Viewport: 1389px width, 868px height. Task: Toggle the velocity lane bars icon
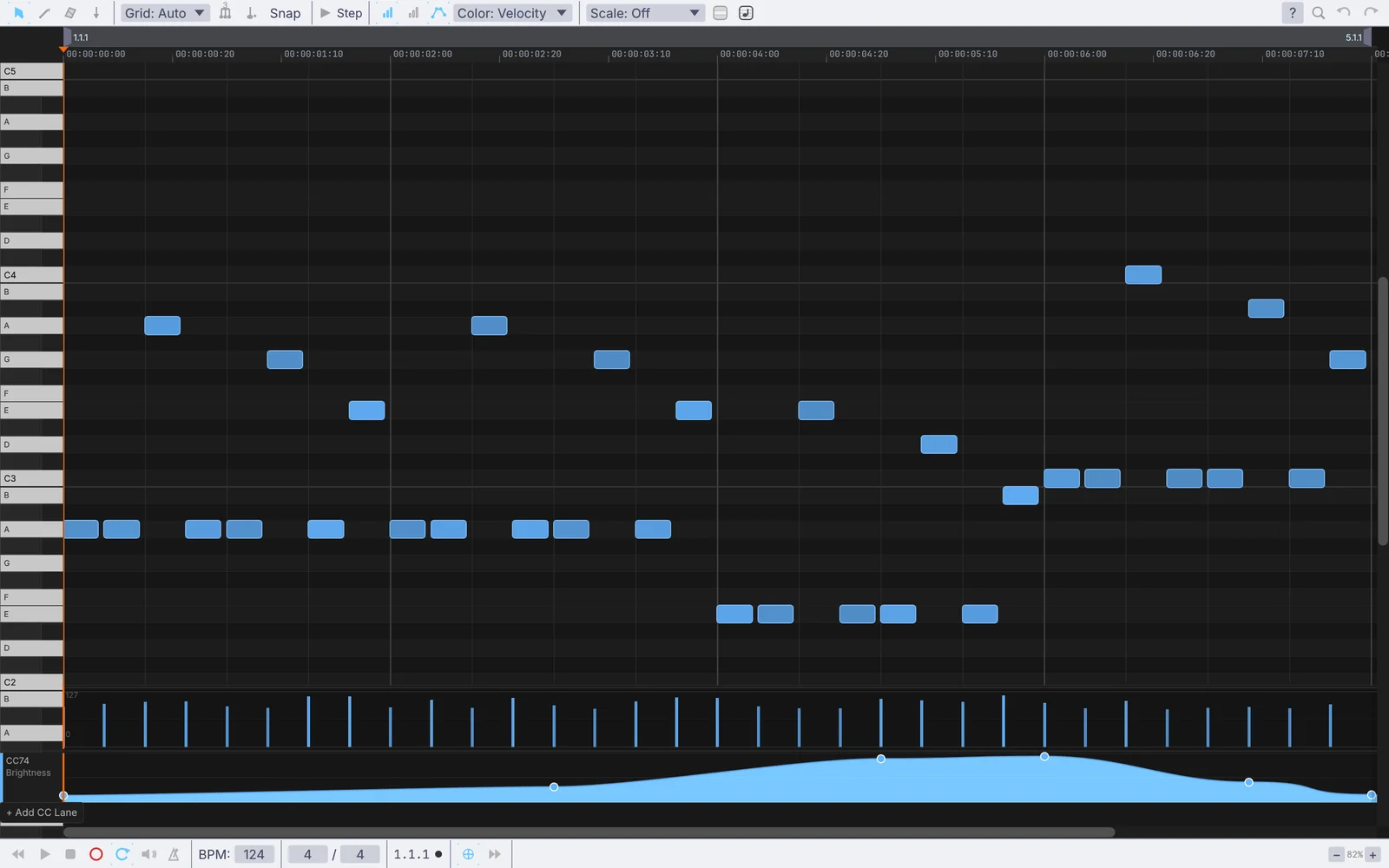click(387, 13)
